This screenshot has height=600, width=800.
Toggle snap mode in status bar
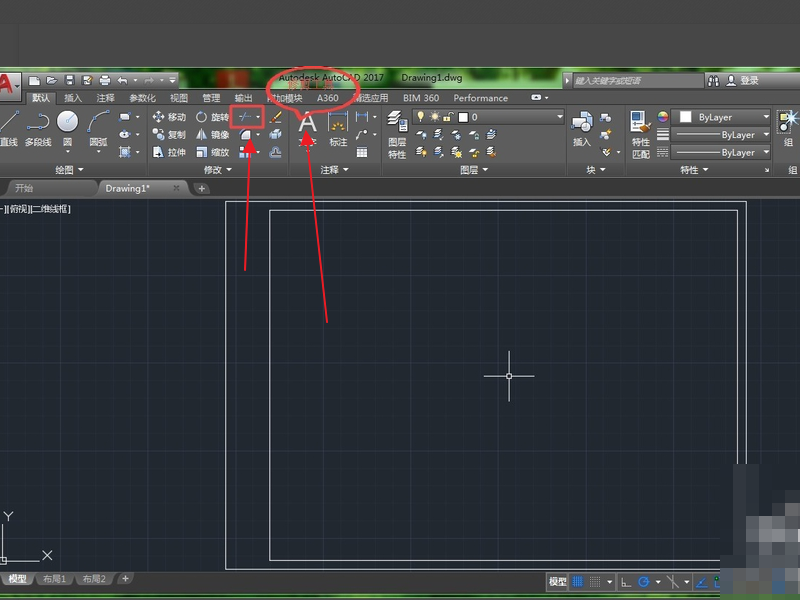click(x=595, y=582)
